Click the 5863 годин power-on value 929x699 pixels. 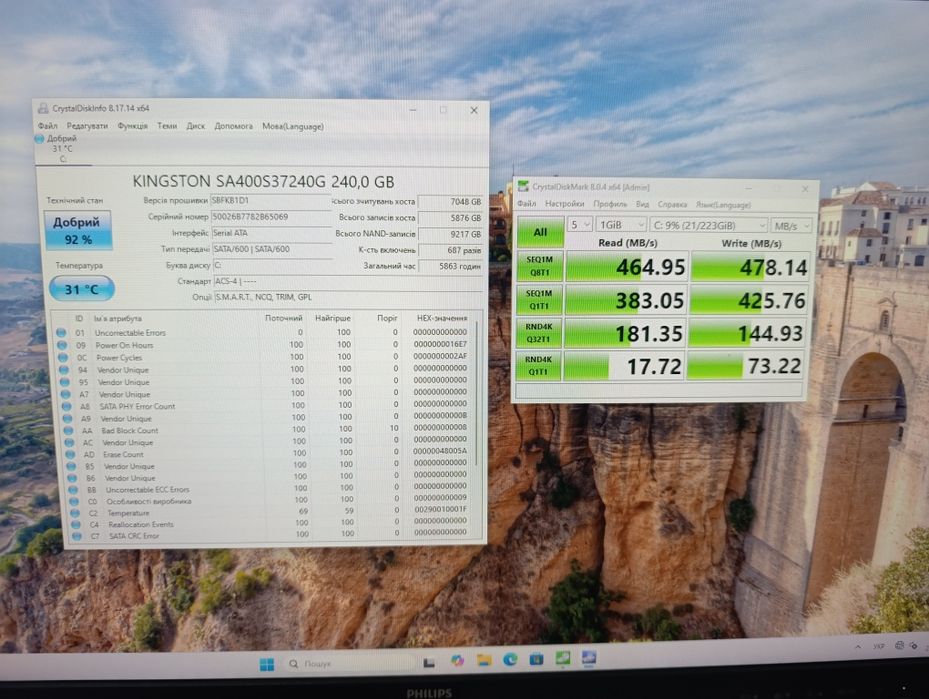click(451, 267)
